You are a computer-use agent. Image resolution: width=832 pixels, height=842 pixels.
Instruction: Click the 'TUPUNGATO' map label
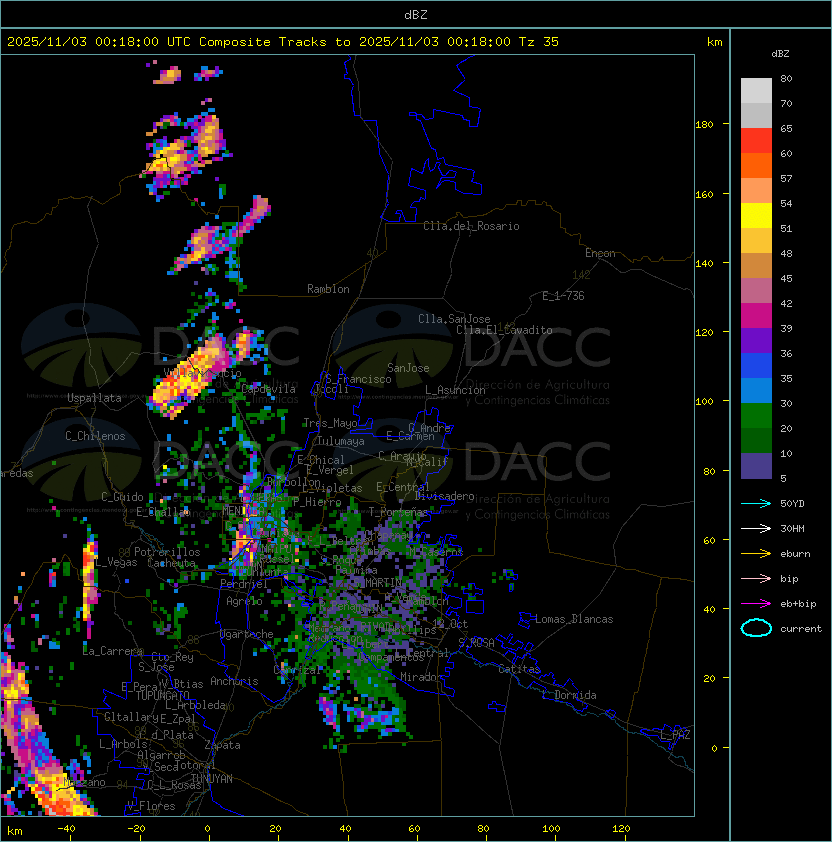[163, 696]
